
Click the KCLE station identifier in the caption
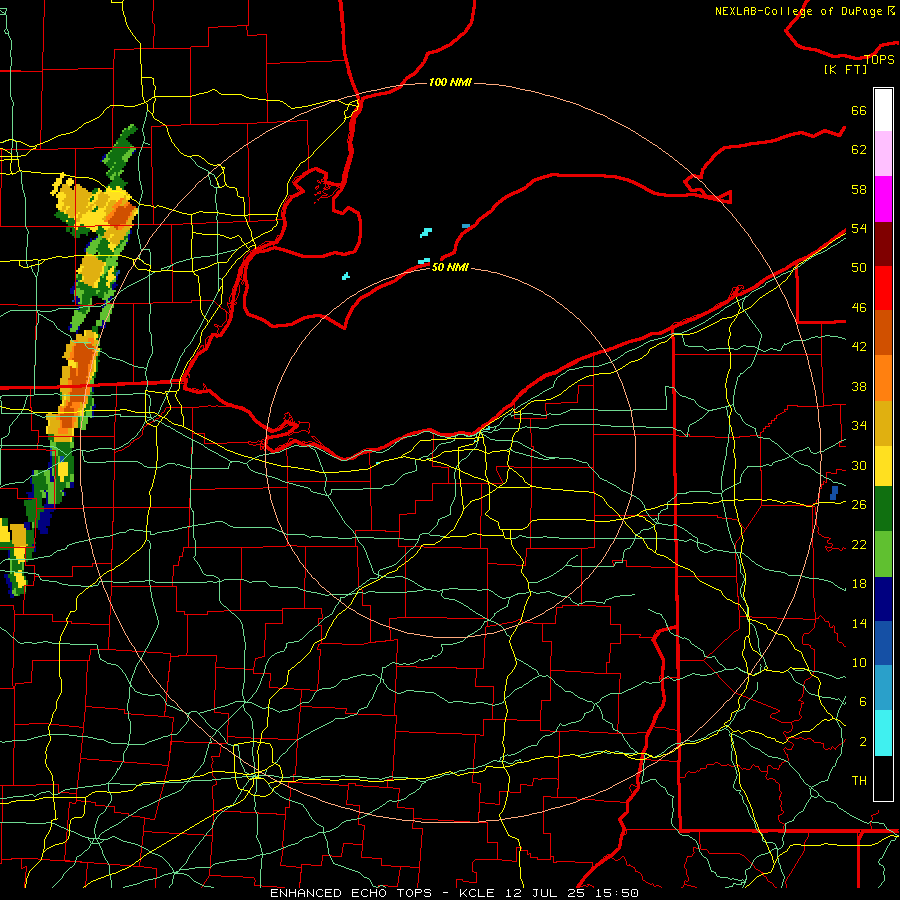tap(476, 893)
